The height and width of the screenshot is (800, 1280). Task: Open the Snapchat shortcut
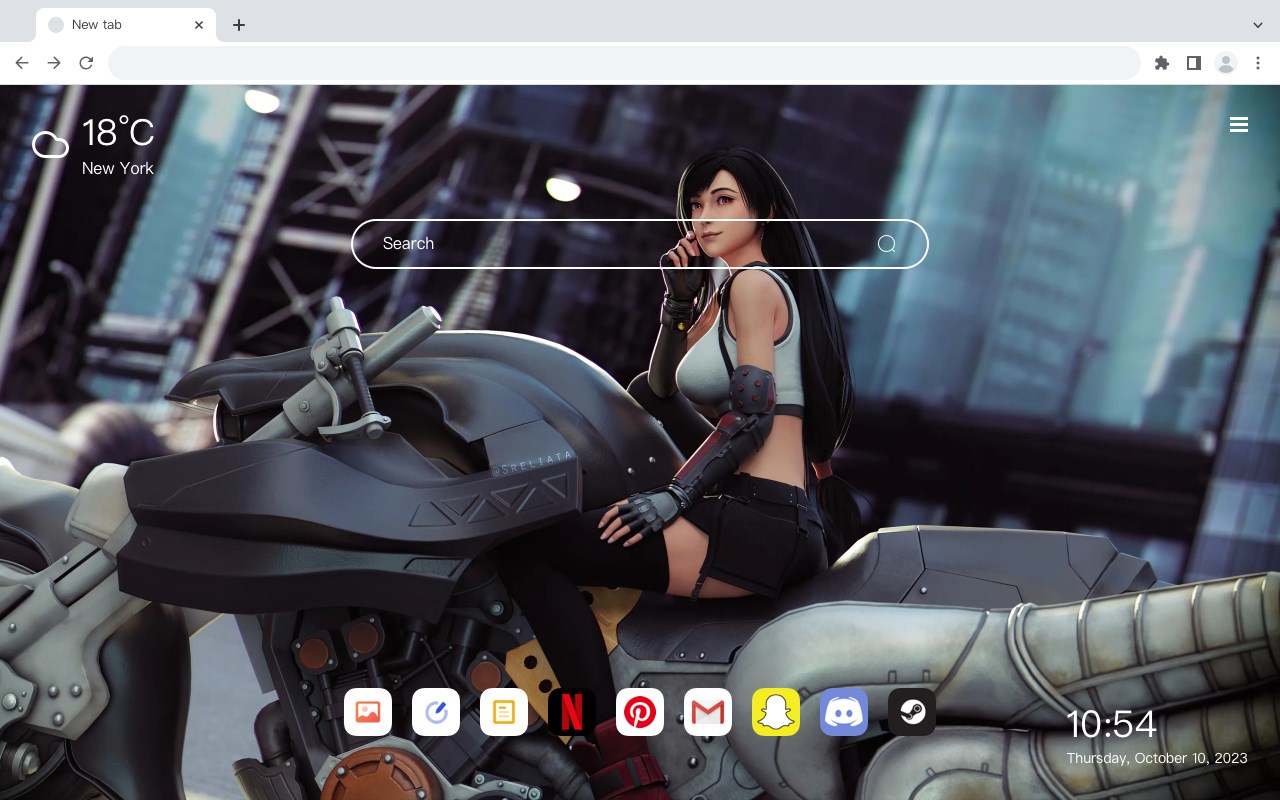point(776,712)
